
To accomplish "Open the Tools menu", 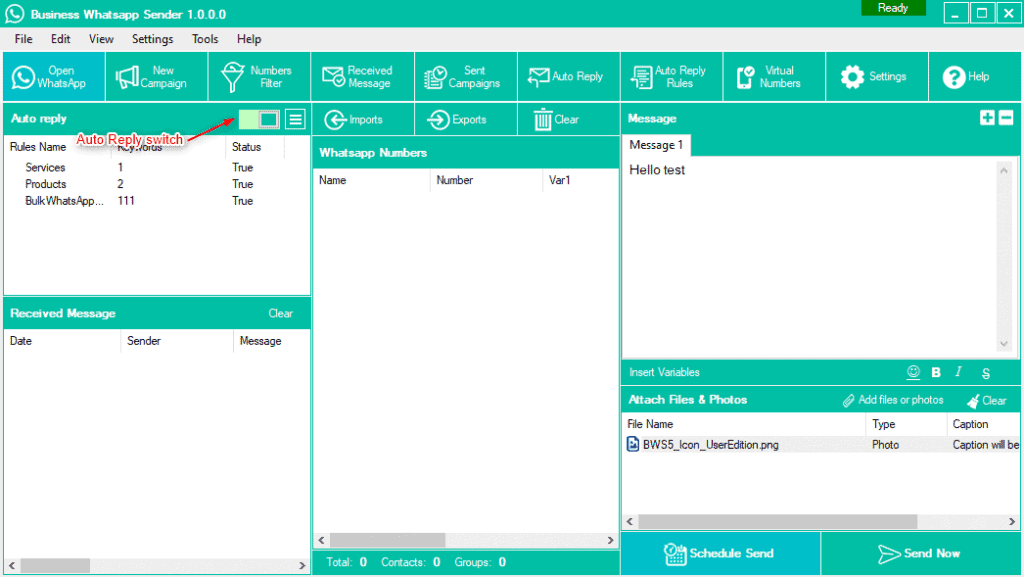I will coord(205,39).
